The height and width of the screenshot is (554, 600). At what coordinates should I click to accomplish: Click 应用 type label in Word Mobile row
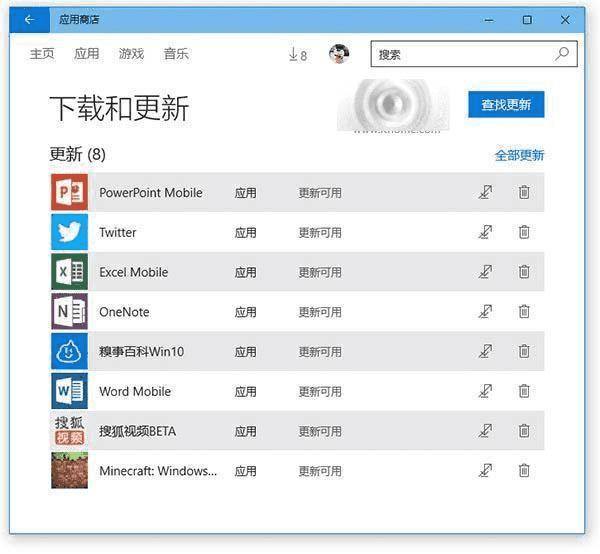(x=245, y=392)
